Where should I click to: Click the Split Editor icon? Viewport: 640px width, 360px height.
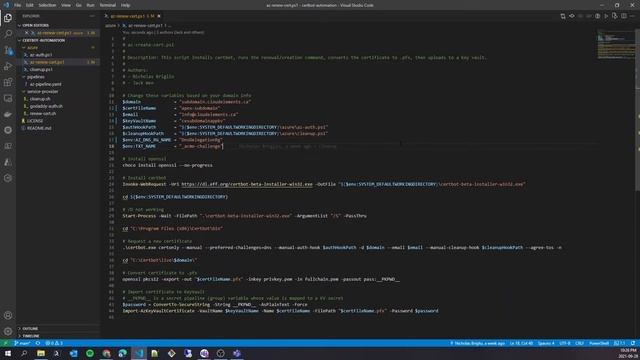[x=624, y=16]
